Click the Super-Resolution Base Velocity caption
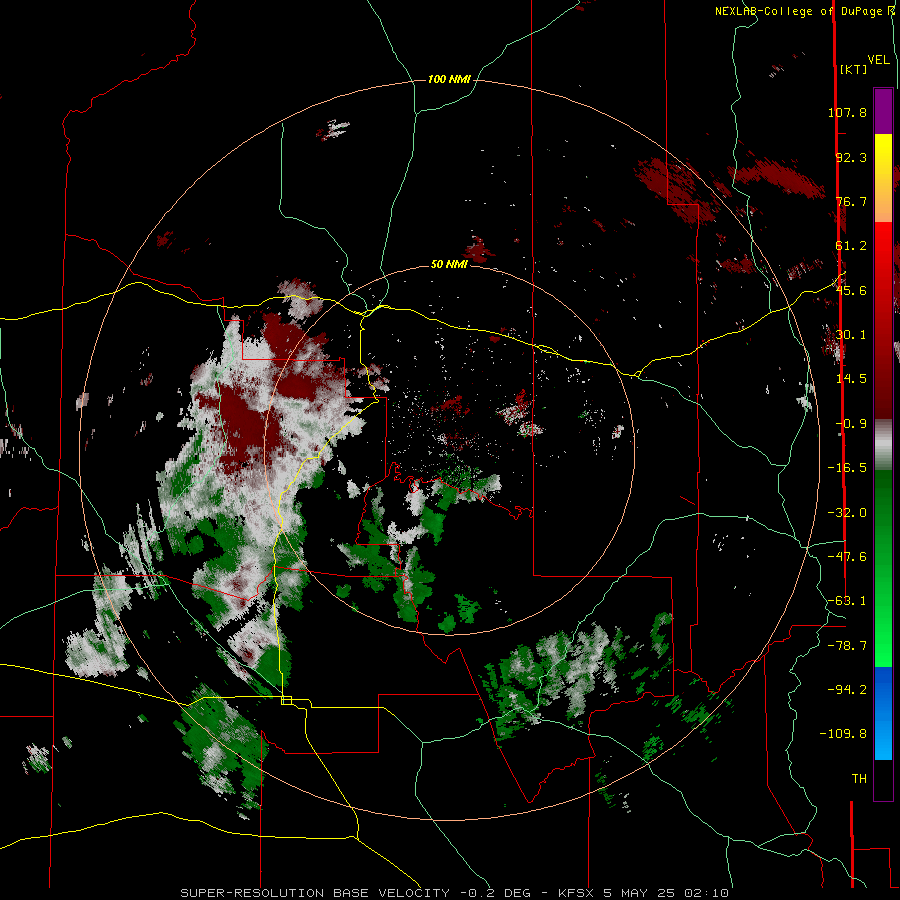The height and width of the screenshot is (900, 900). click(455, 893)
